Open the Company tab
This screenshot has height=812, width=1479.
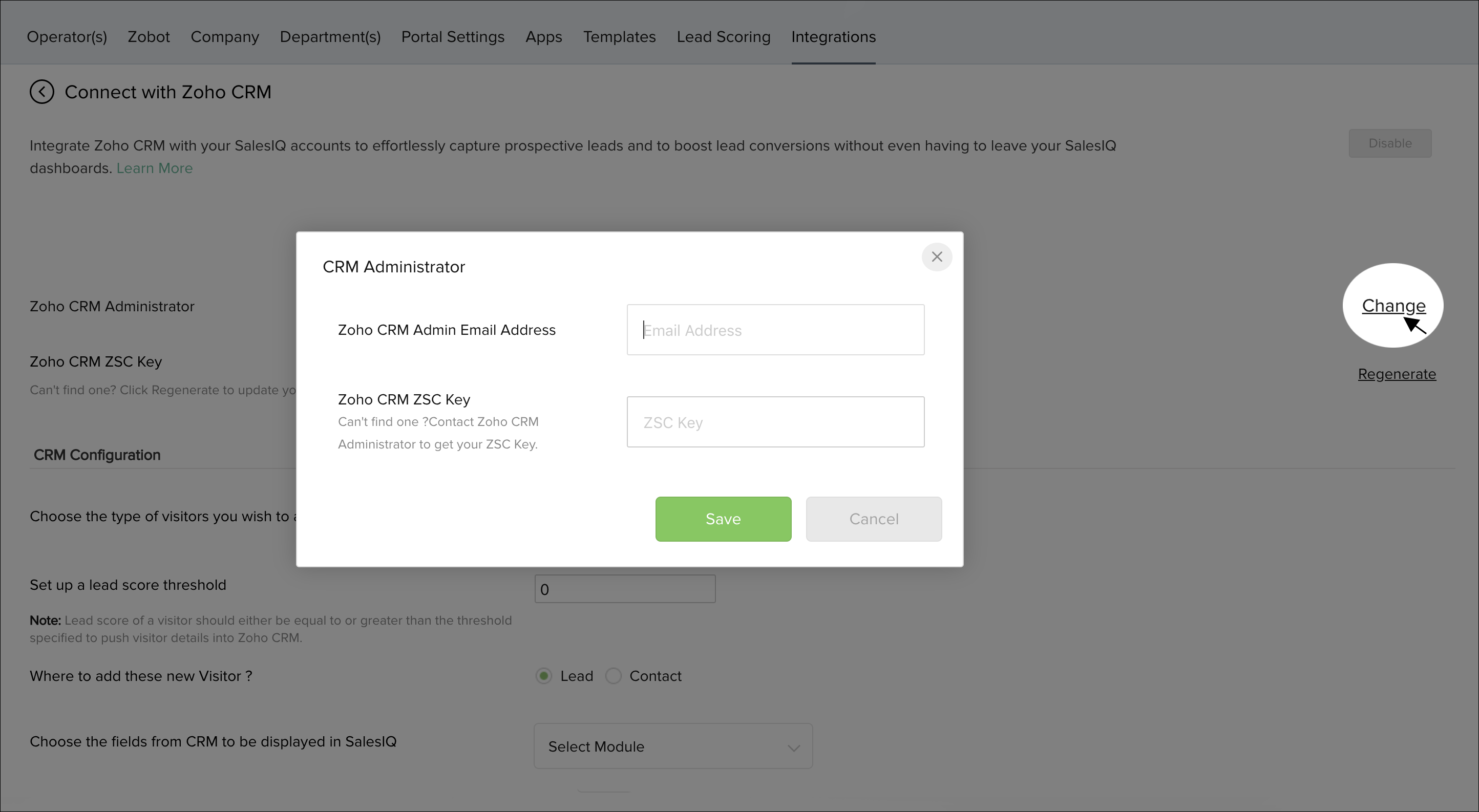pyautogui.click(x=224, y=37)
